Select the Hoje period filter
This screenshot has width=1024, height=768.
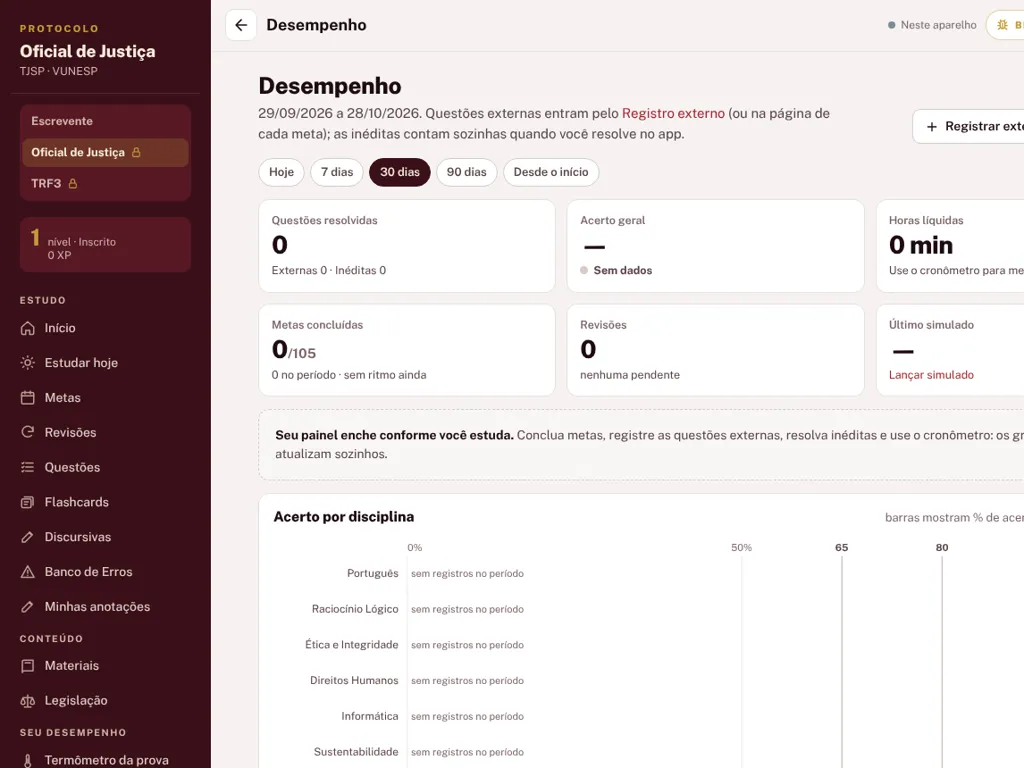281,172
